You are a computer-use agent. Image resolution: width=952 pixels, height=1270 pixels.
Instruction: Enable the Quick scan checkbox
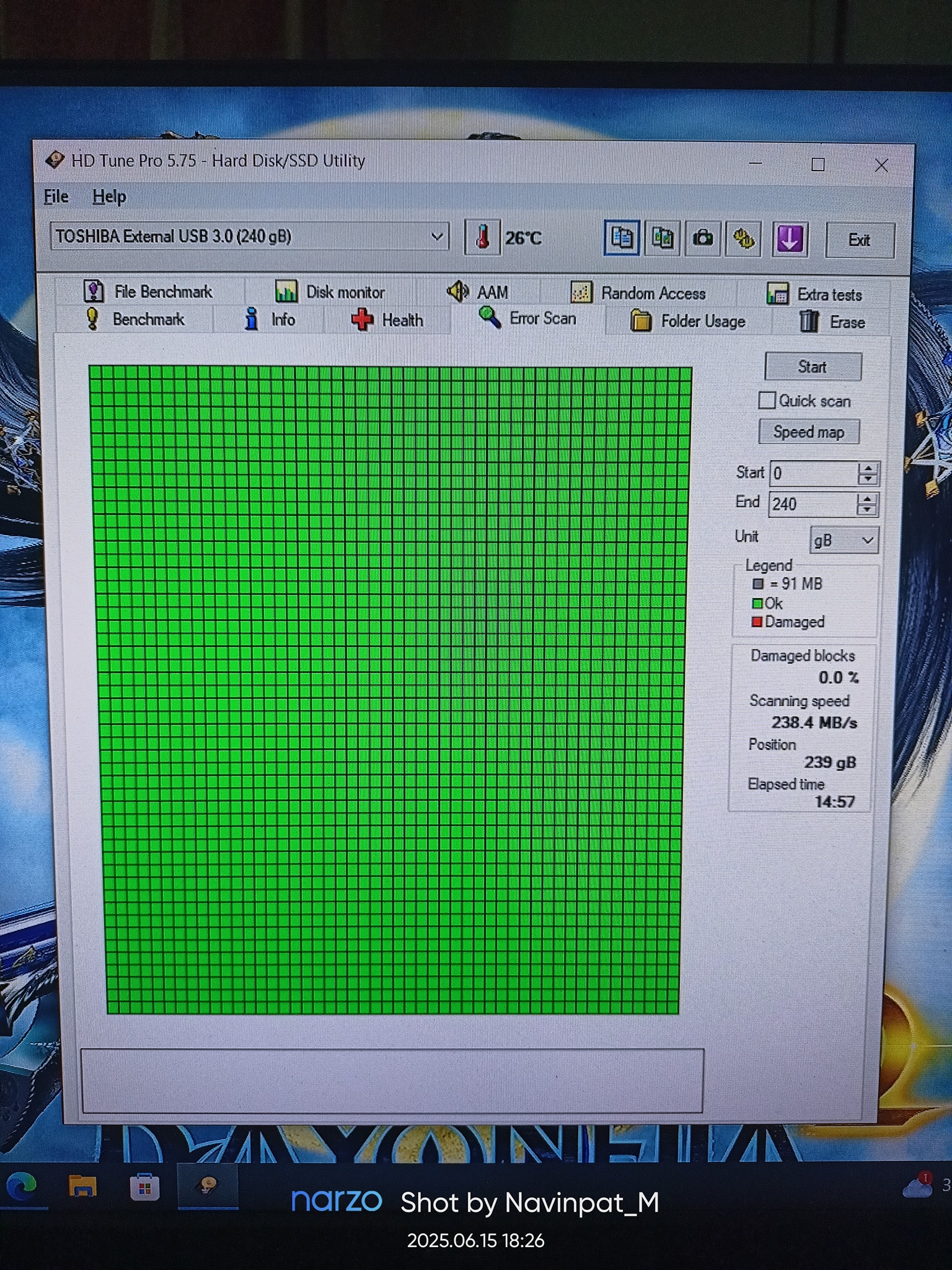tap(767, 401)
